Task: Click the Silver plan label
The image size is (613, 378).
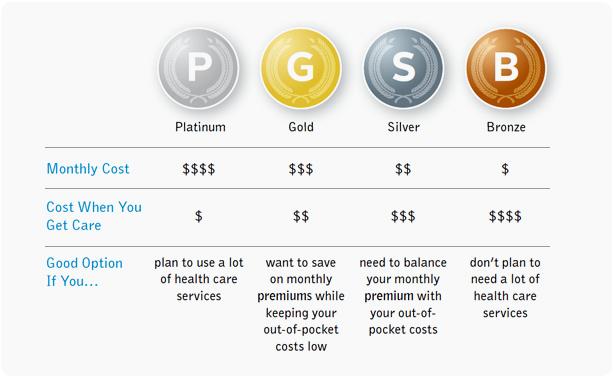Action: pos(403,127)
